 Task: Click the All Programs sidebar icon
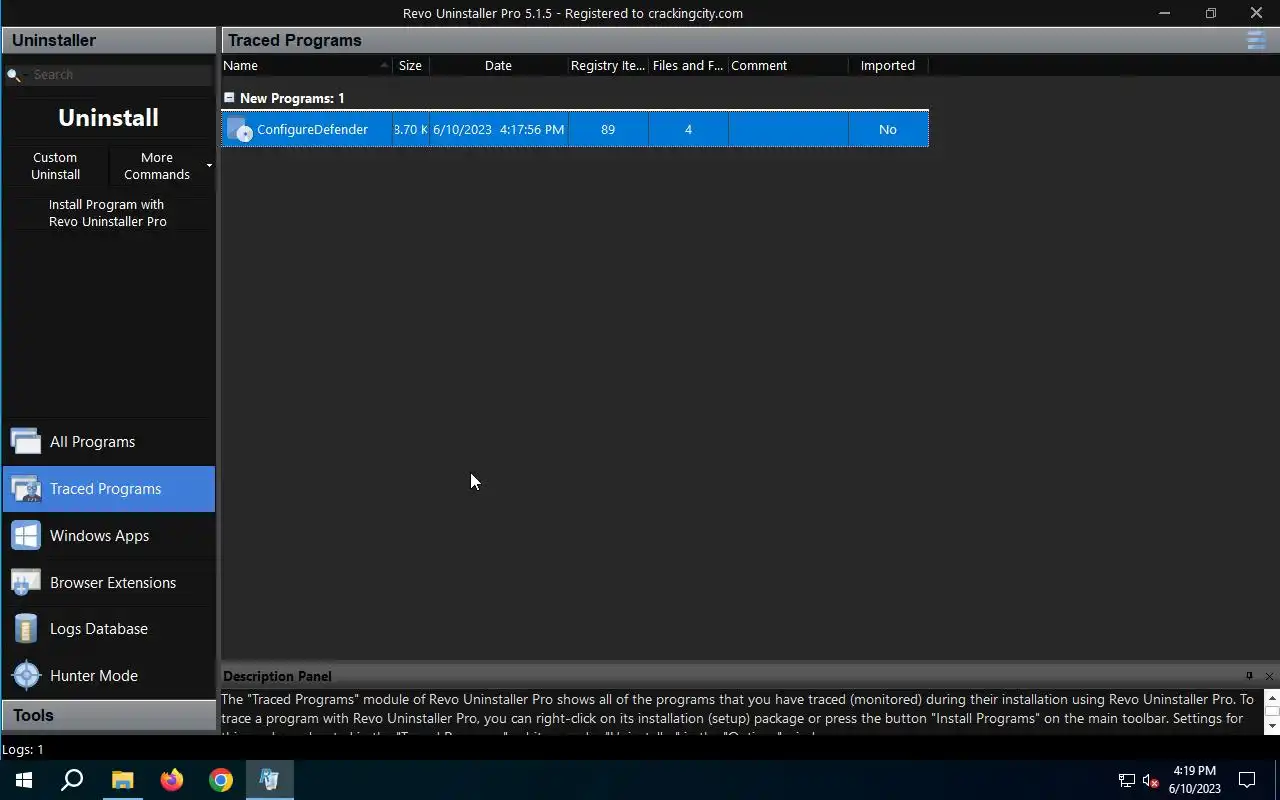[x=26, y=441]
